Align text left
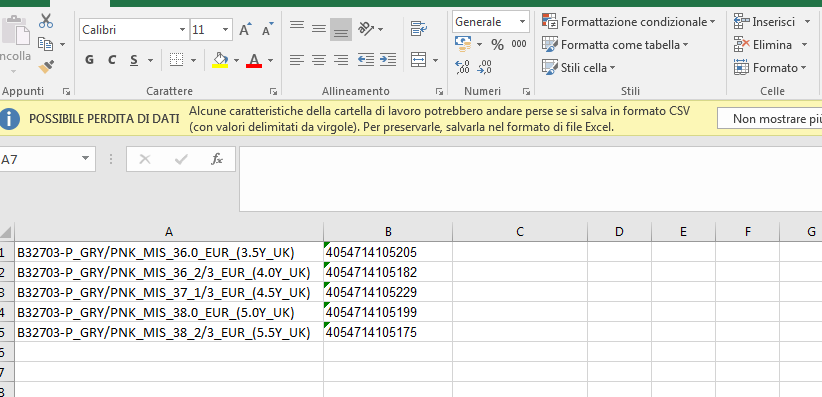Viewport: 822px width, 397px height. pos(297,60)
